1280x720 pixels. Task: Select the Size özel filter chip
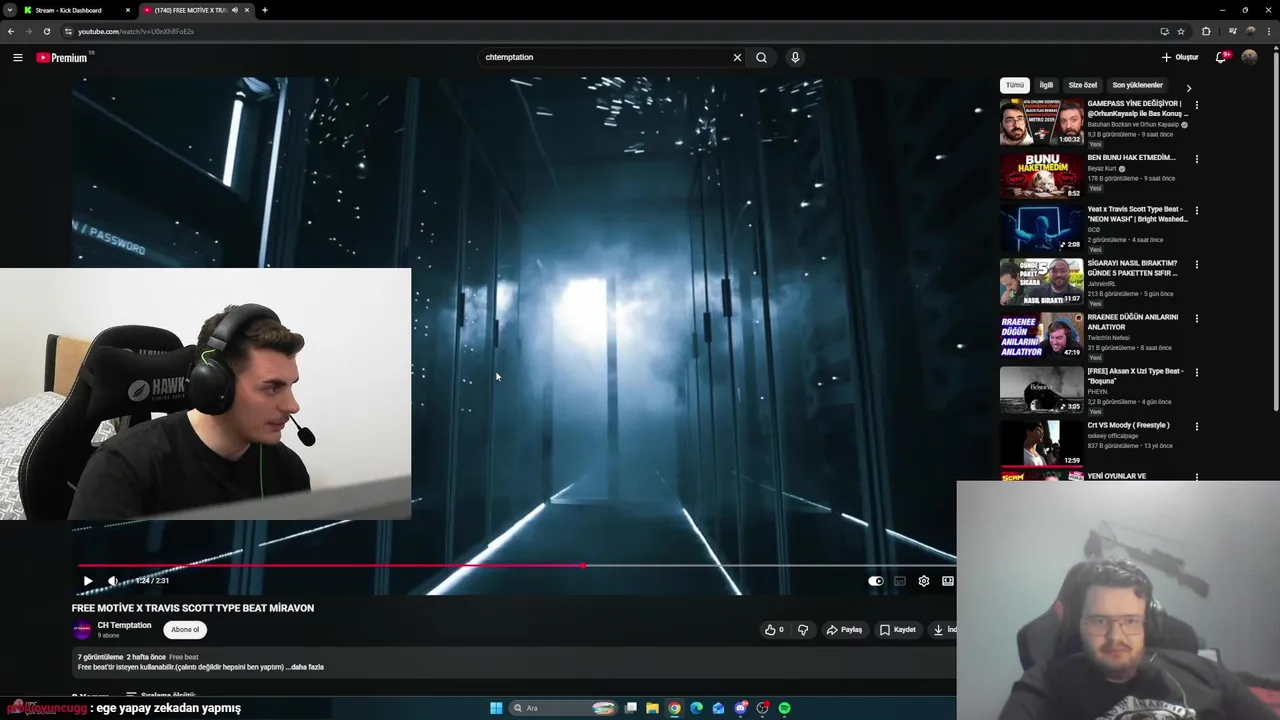tap(1082, 86)
